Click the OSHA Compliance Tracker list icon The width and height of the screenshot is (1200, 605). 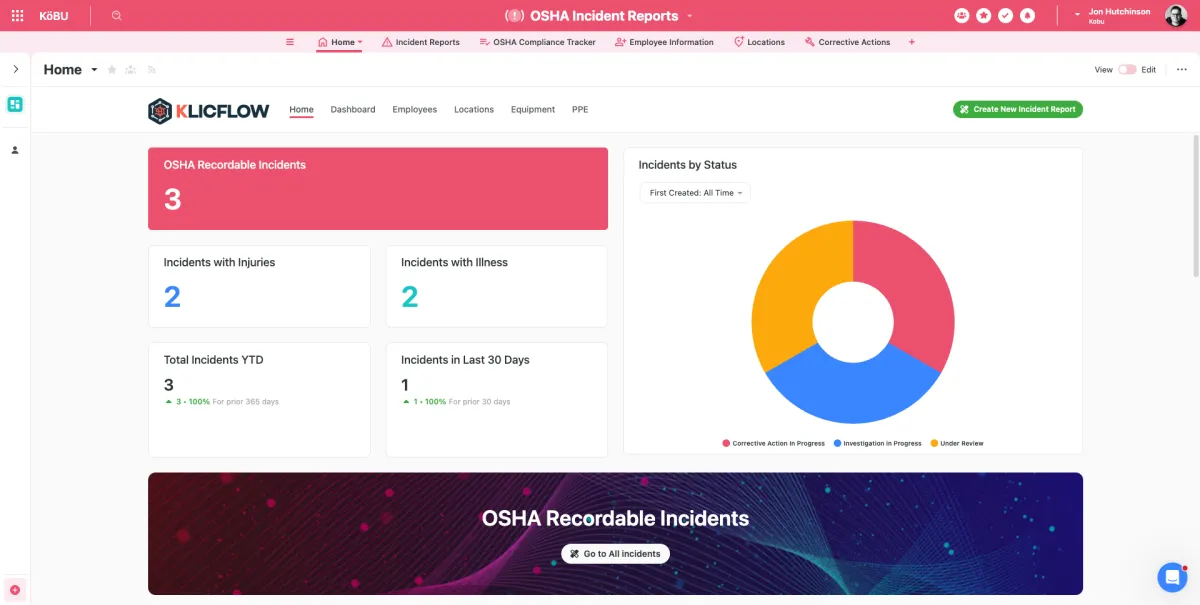click(x=484, y=42)
